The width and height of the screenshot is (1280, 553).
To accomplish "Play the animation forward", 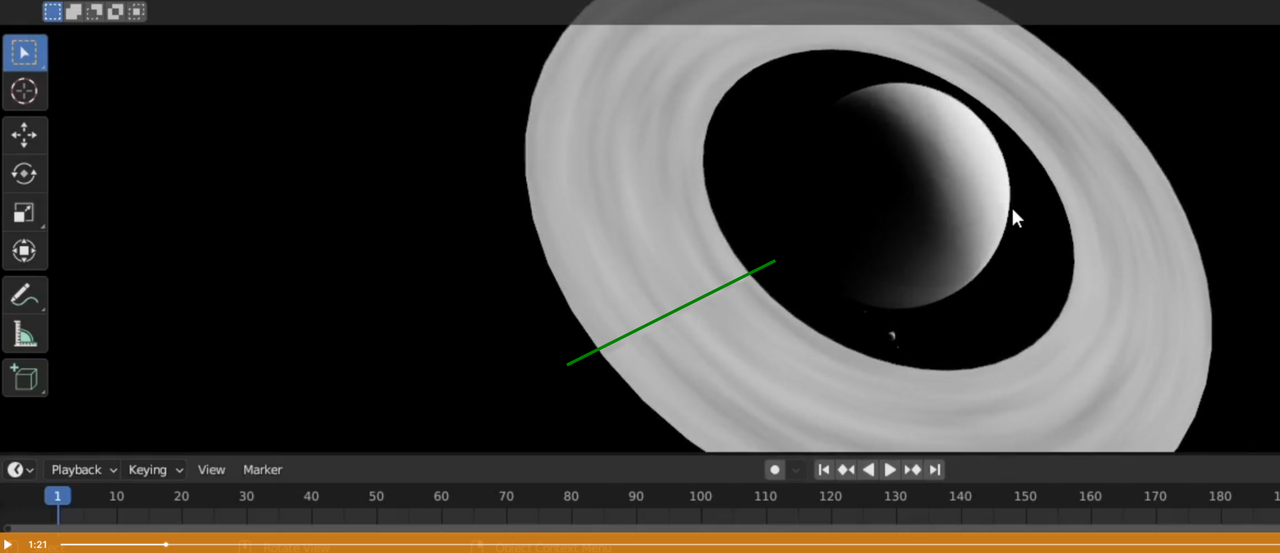I will pos(890,470).
